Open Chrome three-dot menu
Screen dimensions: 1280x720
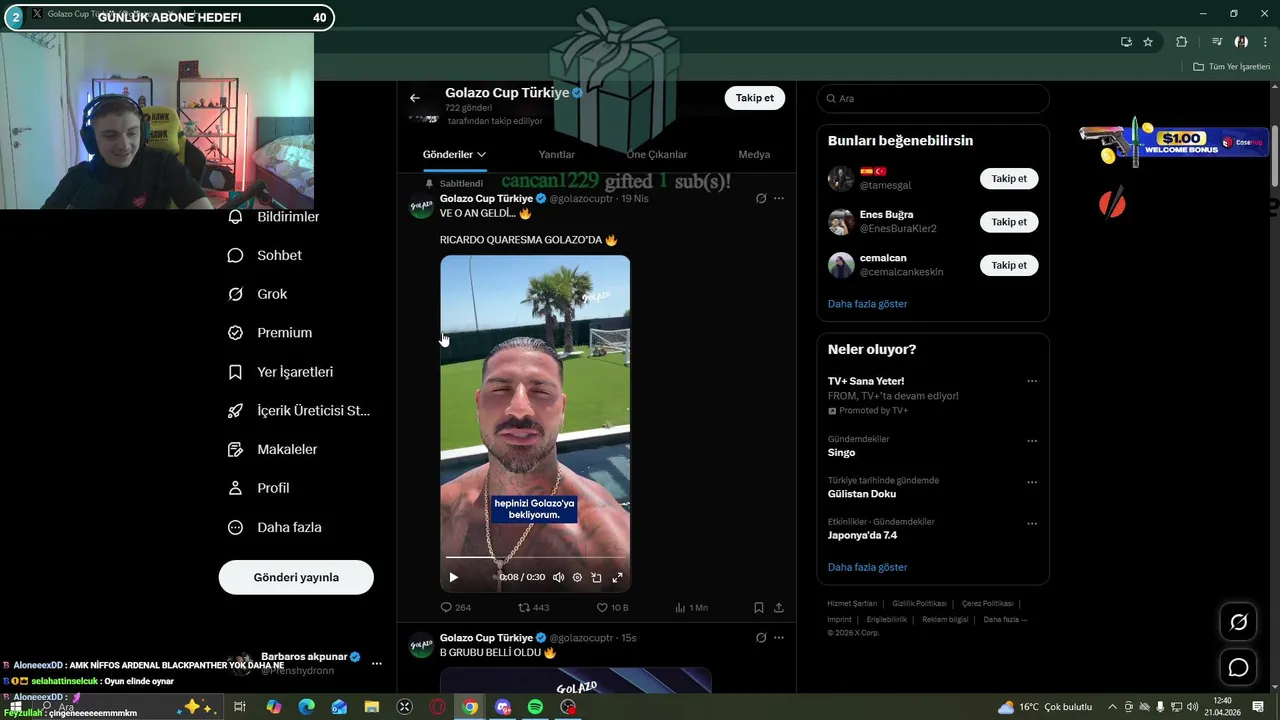pyautogui.click(x=1265, y=42)
